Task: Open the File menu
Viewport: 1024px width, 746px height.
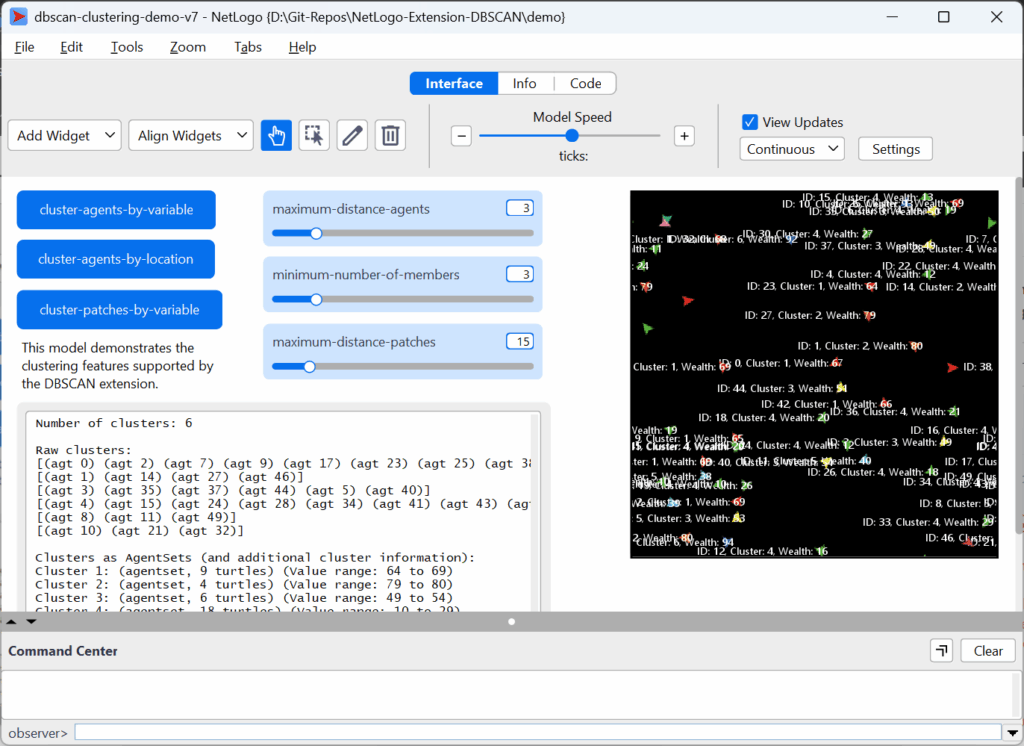Action: (x=24, y=47)
